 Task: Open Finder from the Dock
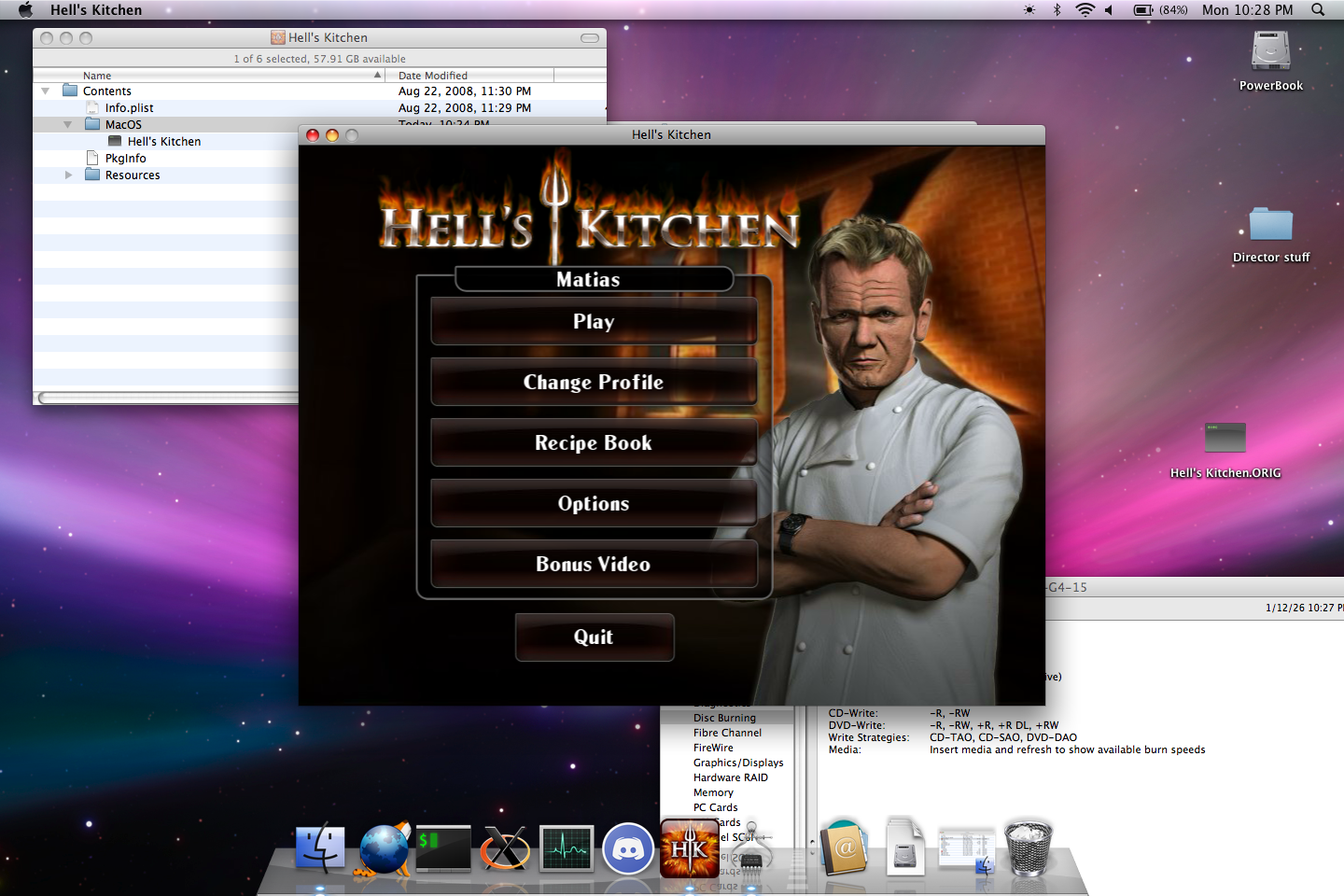(x=320, y=848)
